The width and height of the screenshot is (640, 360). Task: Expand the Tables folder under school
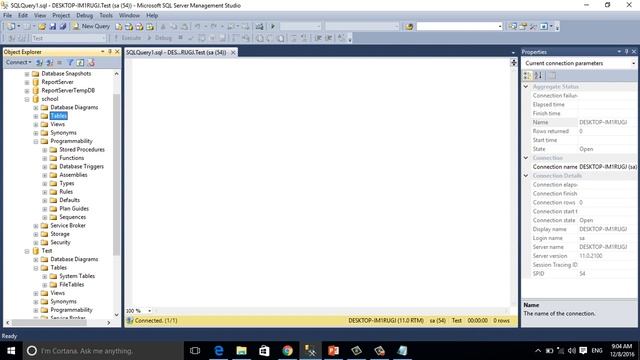click(x=36, y=116)
